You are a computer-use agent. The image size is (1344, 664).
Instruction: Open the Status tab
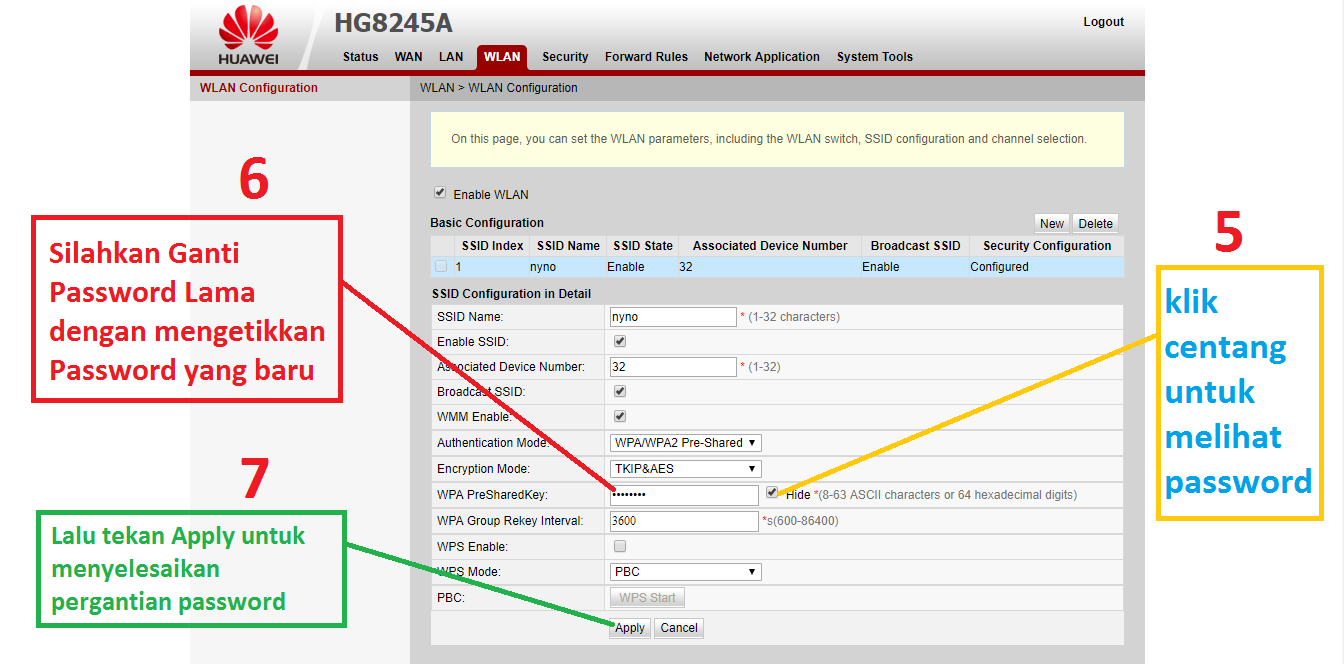click(x=360, y=57)
